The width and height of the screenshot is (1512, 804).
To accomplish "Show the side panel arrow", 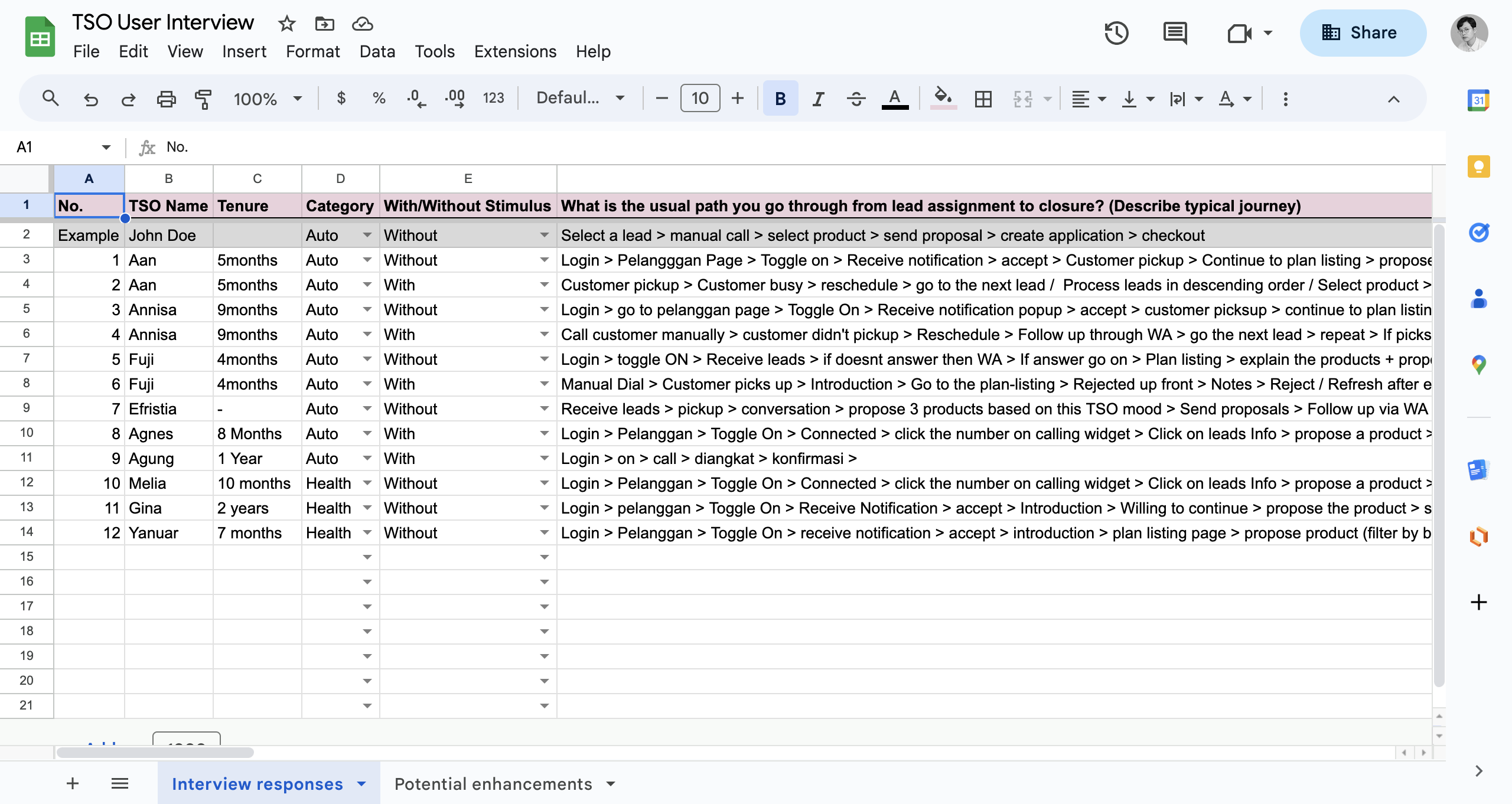I will 1478,771.
